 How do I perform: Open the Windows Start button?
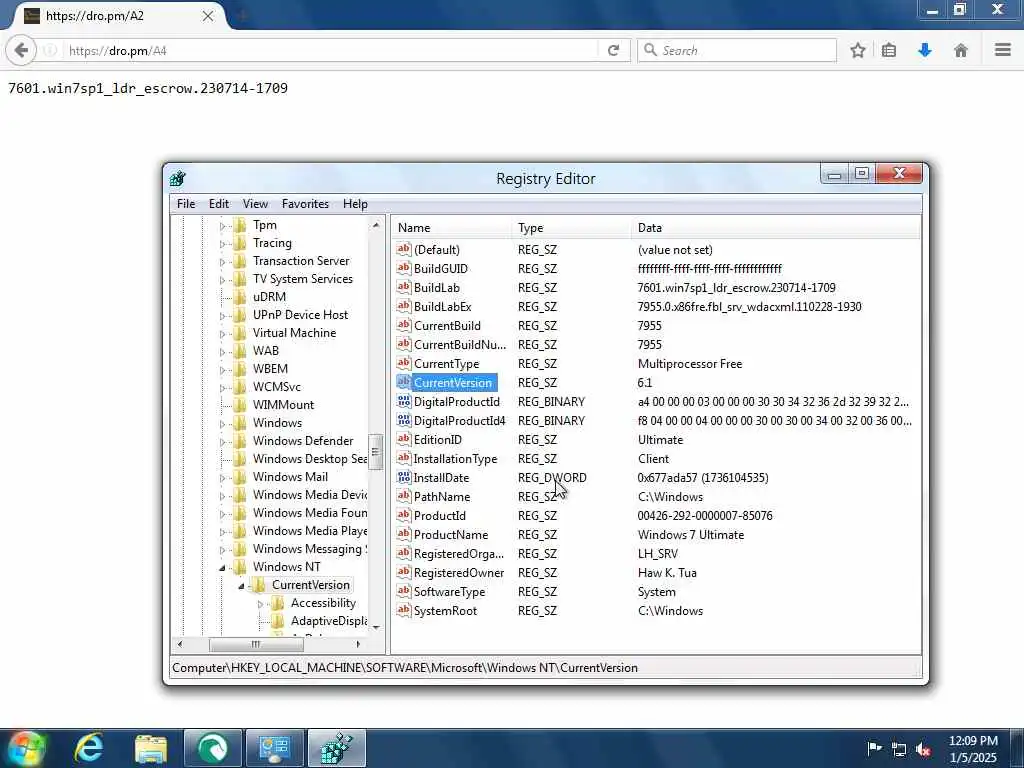pos(25,748)
